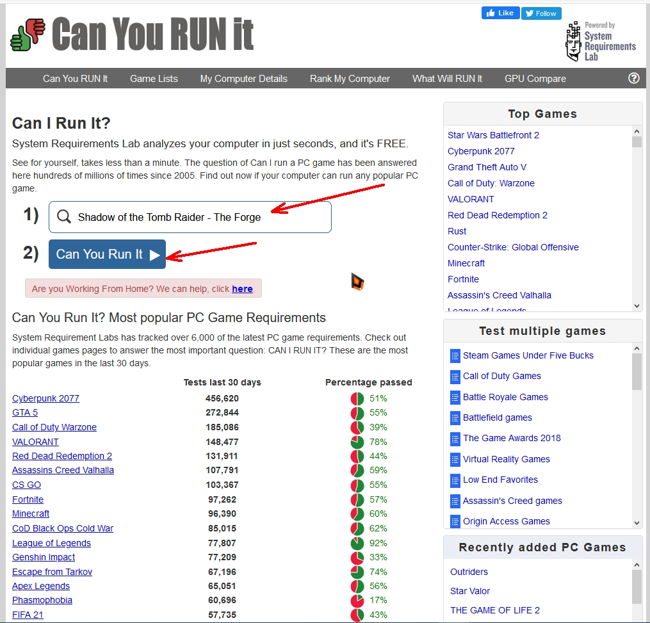This screenshot has width=650, height=623.
Task: Open Minecraft in the Top Games list
Action: pyautogui.click(x=466, y=263)
